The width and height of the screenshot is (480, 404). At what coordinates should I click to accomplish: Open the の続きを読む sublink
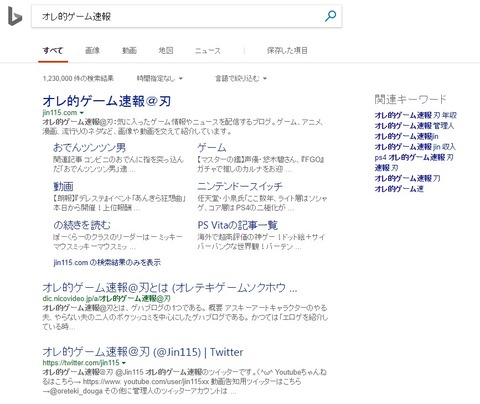pos(82,225)
